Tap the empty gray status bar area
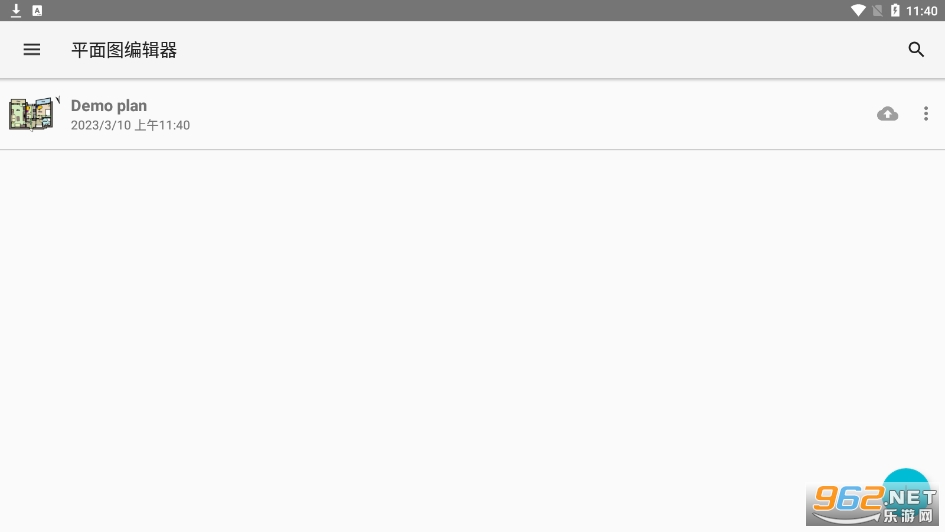Image resolution: width=945 pixels, height=532 pixels. 446,10
